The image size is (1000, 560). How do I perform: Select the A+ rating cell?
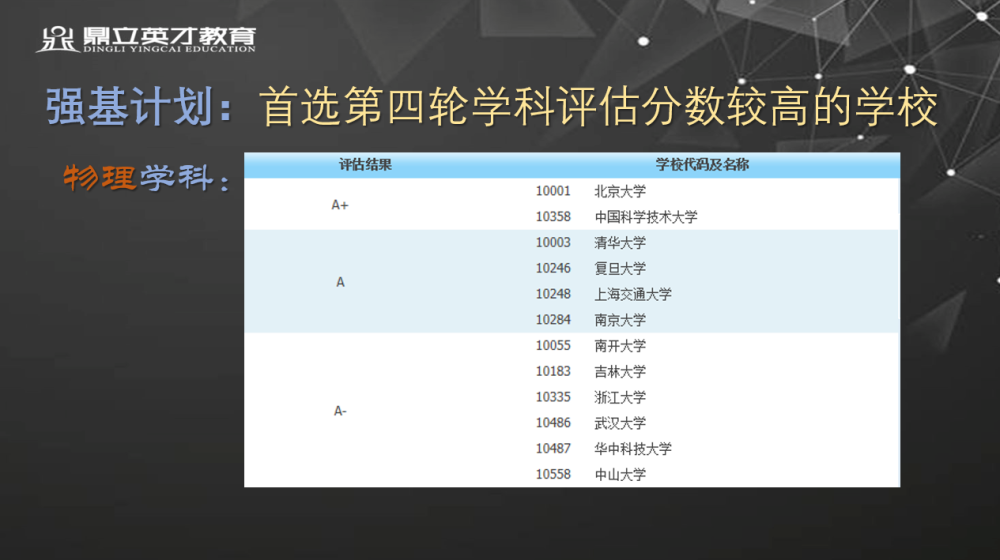coord(340,205)
